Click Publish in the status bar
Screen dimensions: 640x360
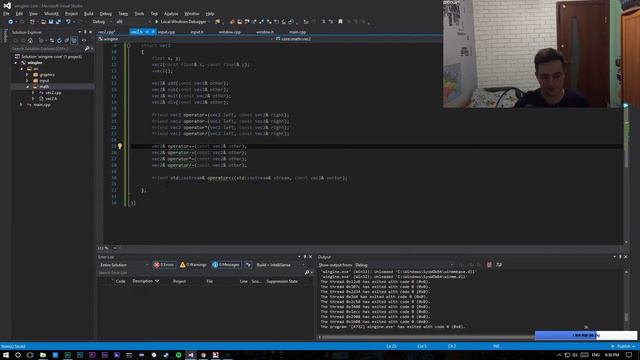tap(623, 346)
